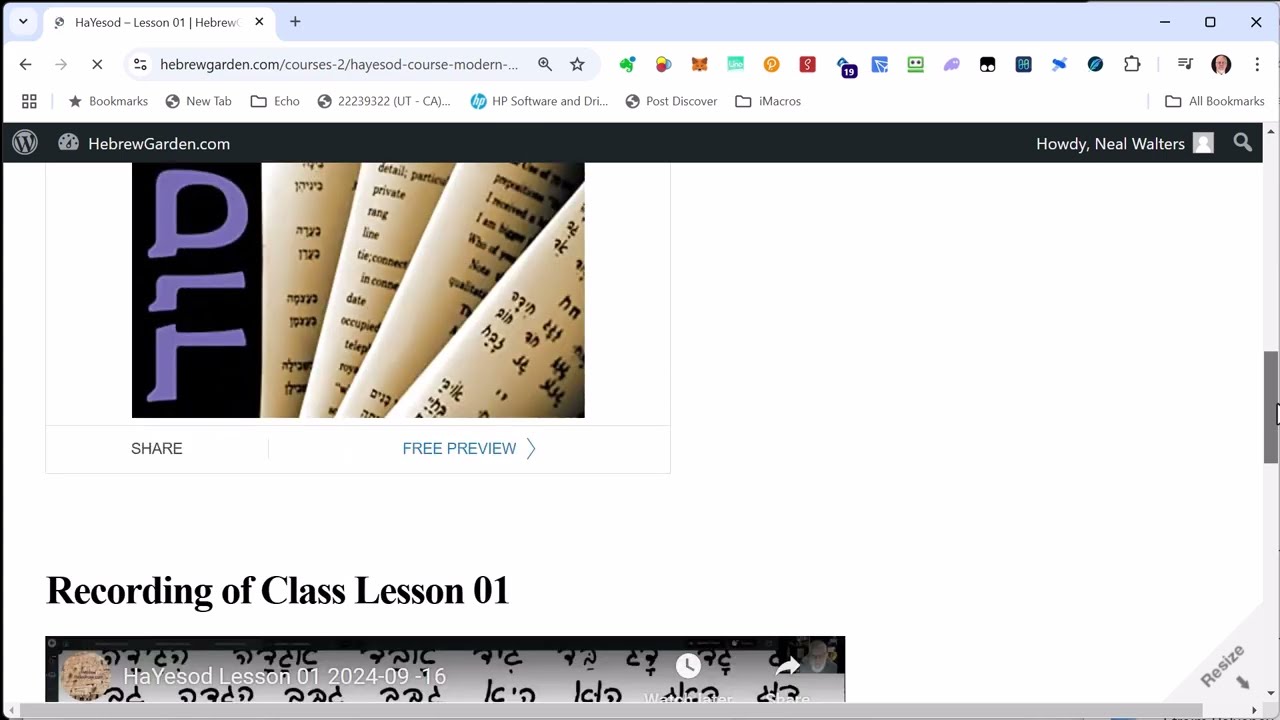Open Howdy, Neal Walters account menu
Viewport: 1280px width, 720px height.
(1124, 143)
